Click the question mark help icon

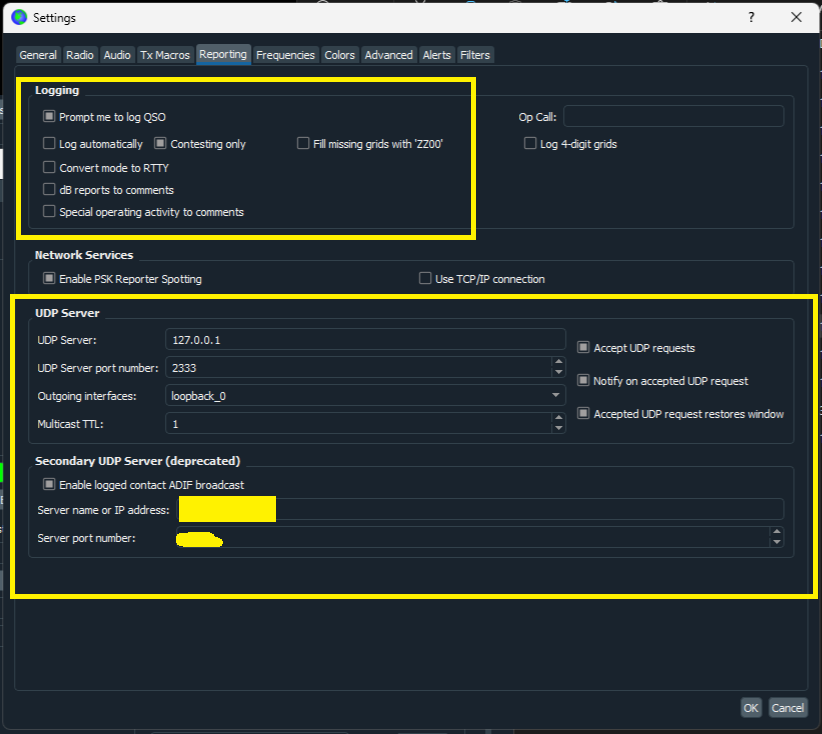point(751,17)
